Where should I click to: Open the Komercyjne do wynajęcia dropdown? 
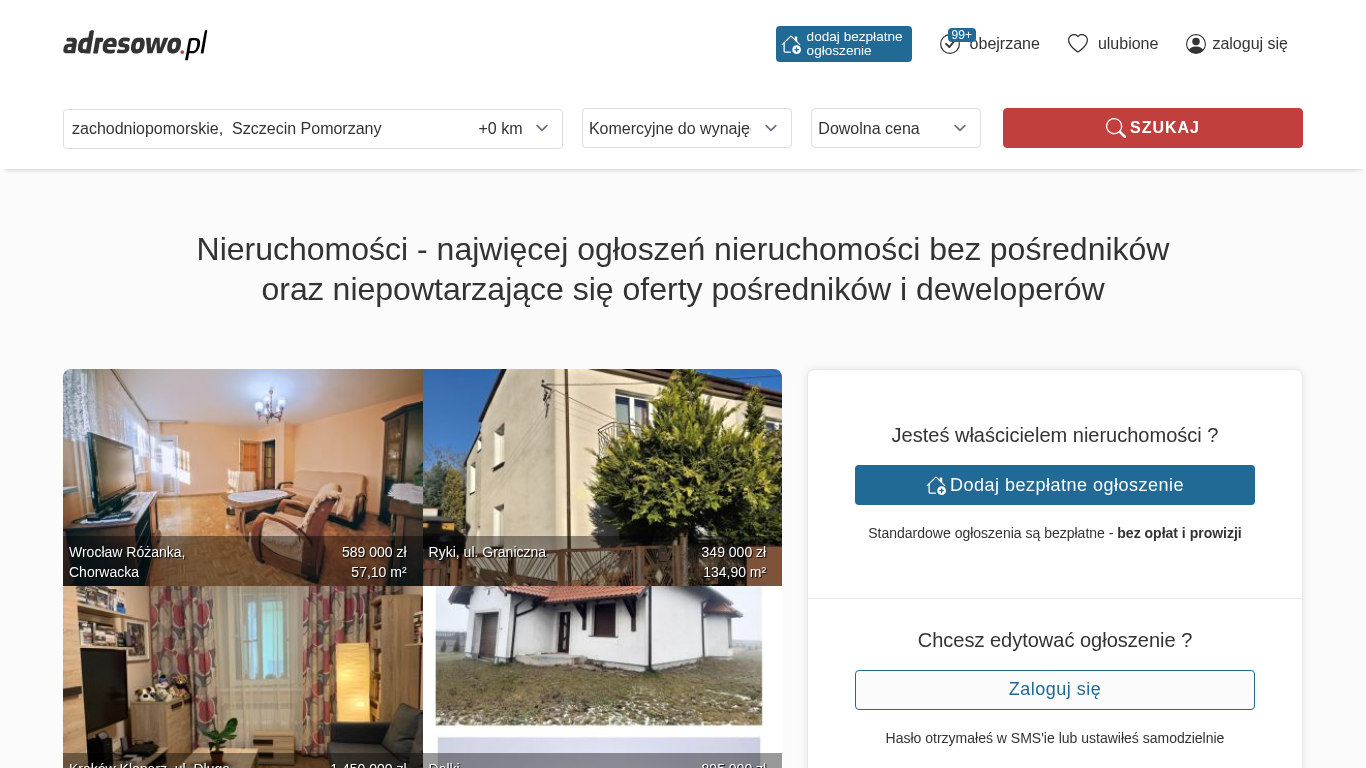coord(686,128)
